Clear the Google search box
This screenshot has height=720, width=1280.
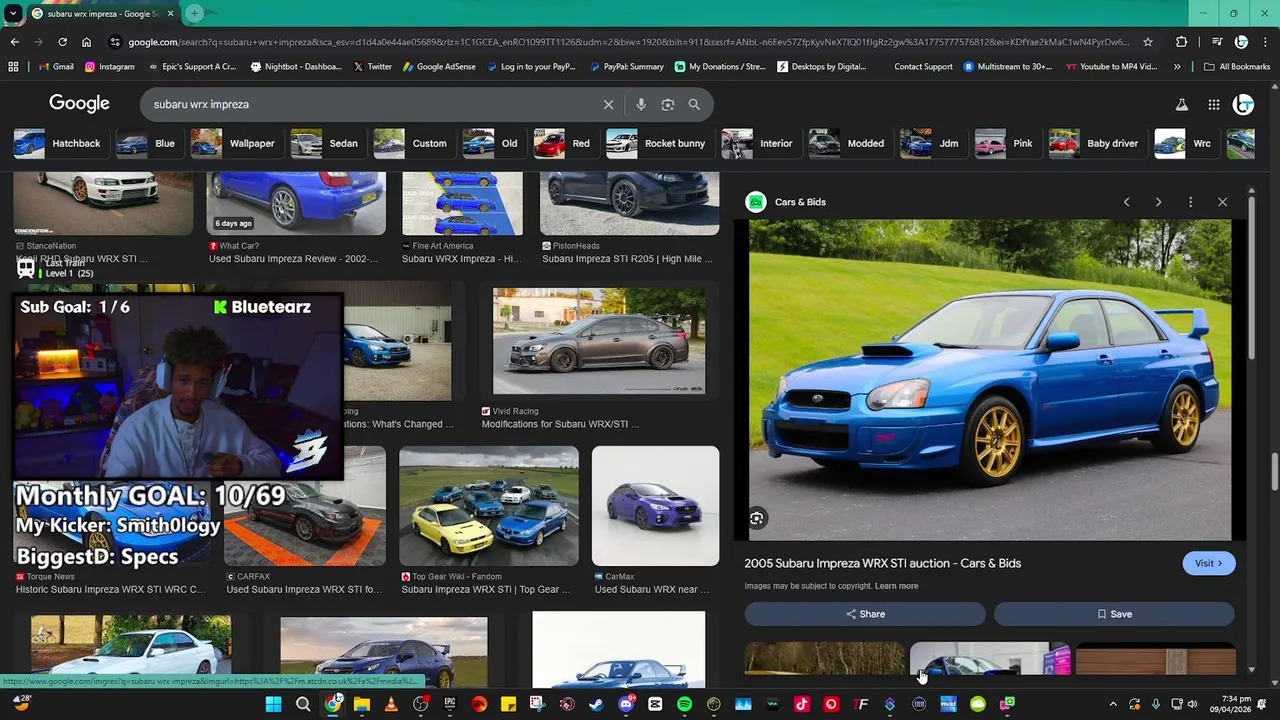(608, 104)
